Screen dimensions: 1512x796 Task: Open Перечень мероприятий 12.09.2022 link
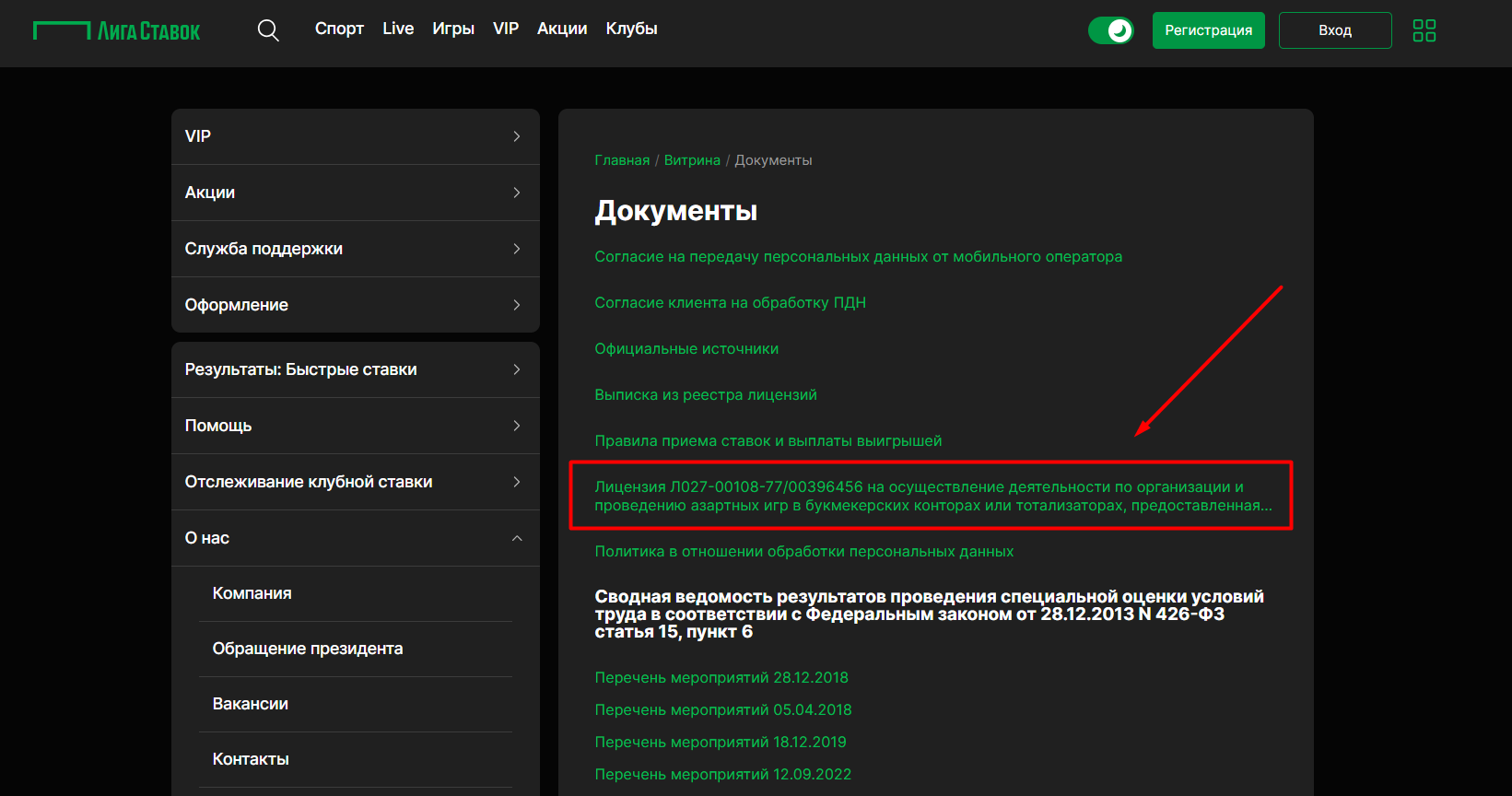[x=722, y=775]
